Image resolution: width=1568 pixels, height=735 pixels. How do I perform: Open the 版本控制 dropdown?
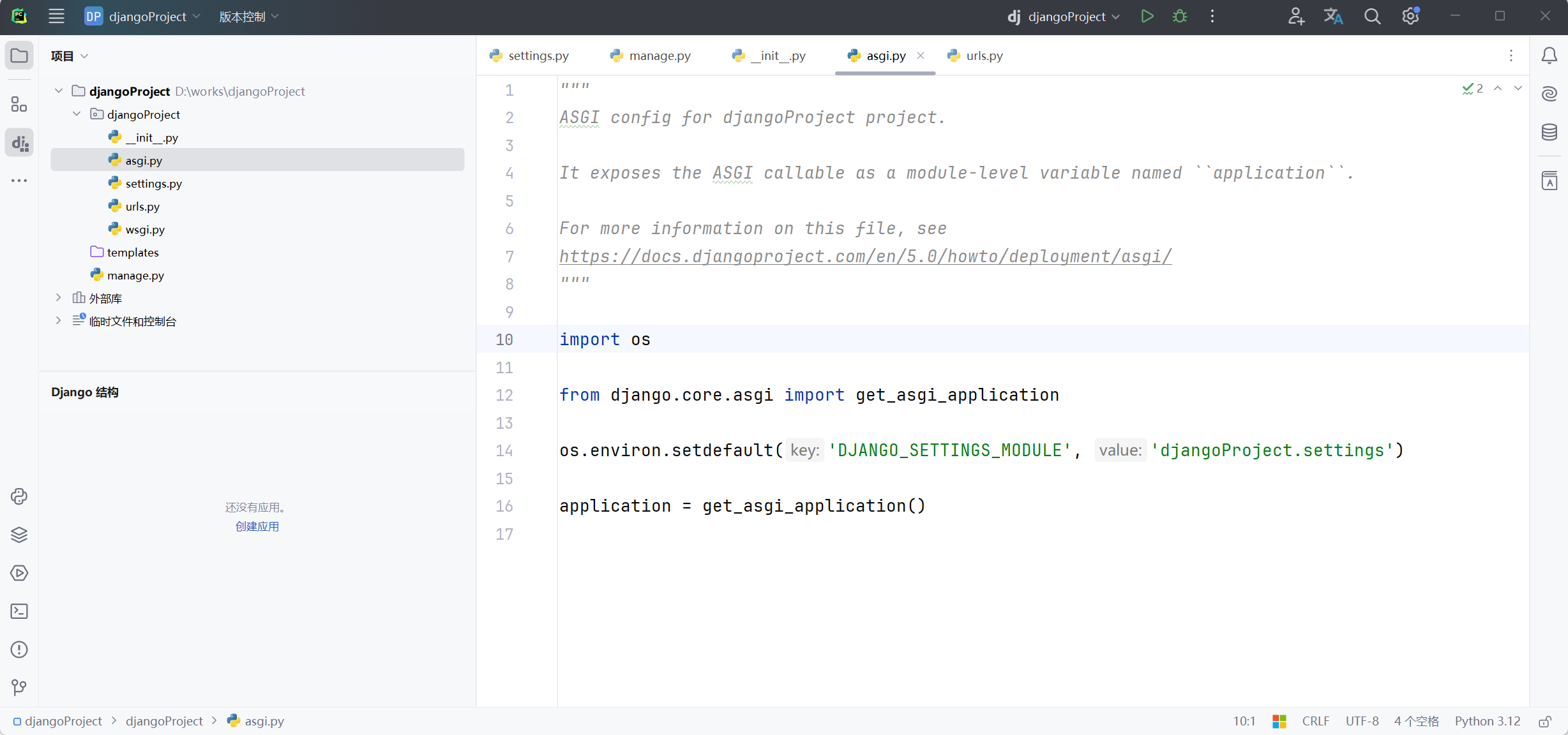pyautogui.click(x=249, y=17)
